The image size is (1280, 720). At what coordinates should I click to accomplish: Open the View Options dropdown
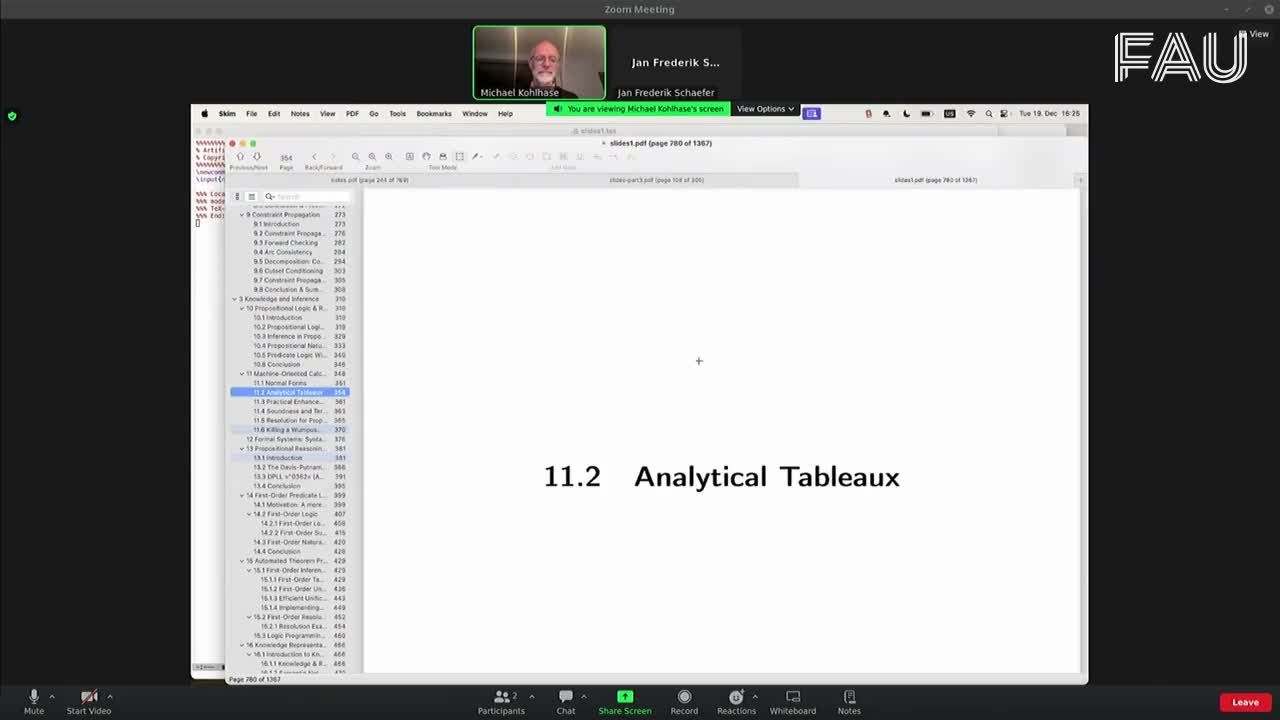[765, 109]
